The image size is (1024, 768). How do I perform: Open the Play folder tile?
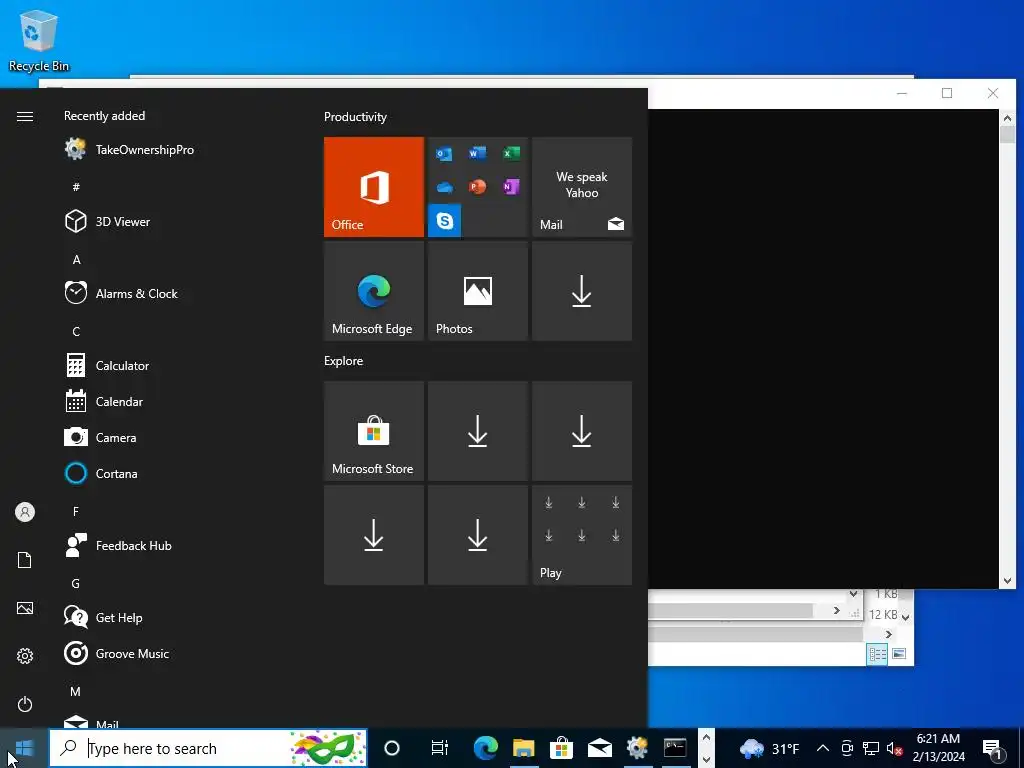point(582,535)
